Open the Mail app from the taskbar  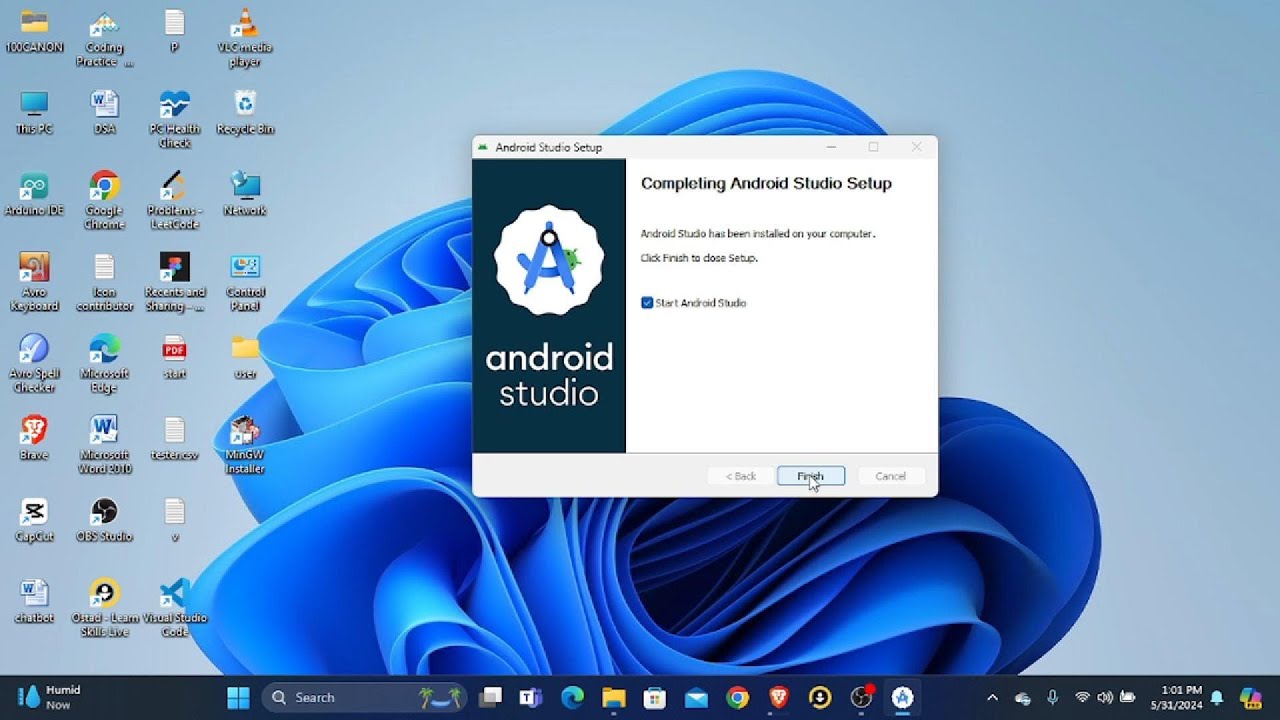point(696,697)
